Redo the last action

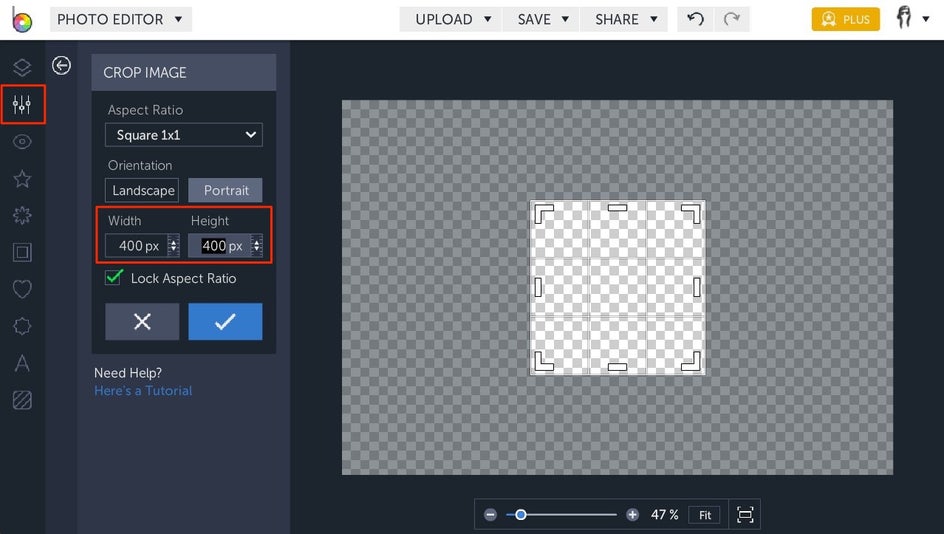731,19
